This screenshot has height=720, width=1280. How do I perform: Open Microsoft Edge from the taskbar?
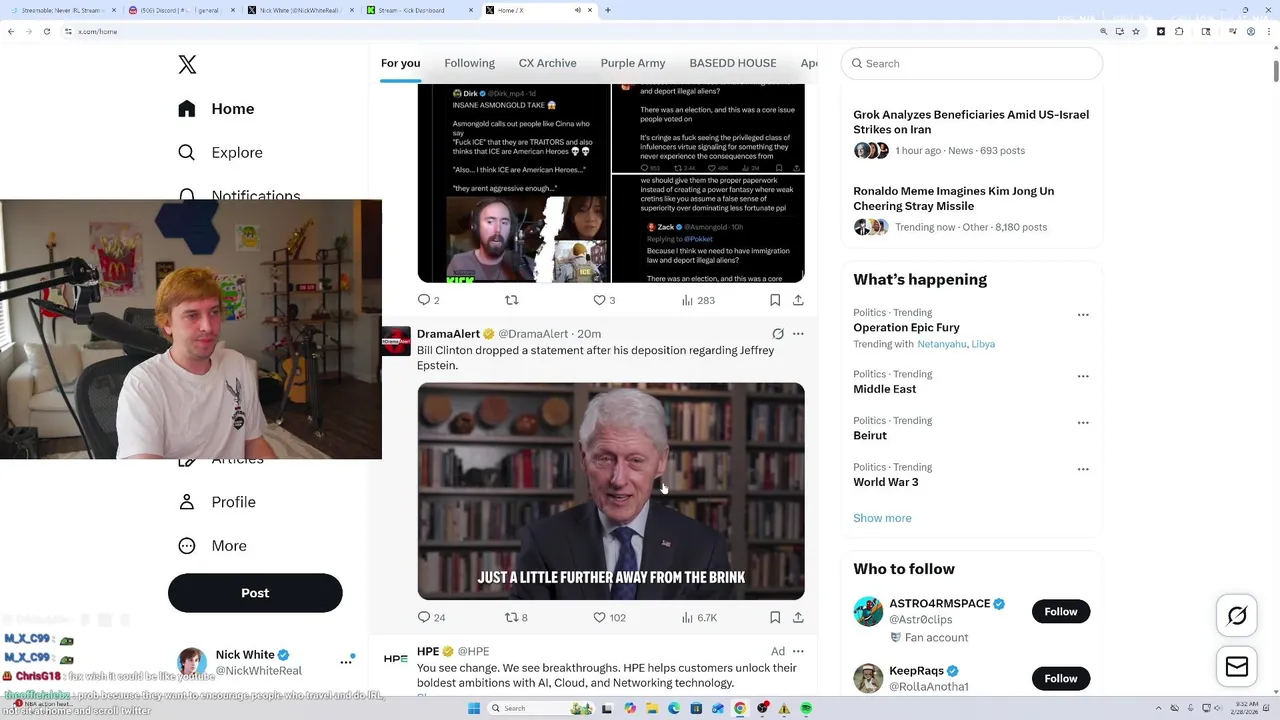[x=674, y=708]
